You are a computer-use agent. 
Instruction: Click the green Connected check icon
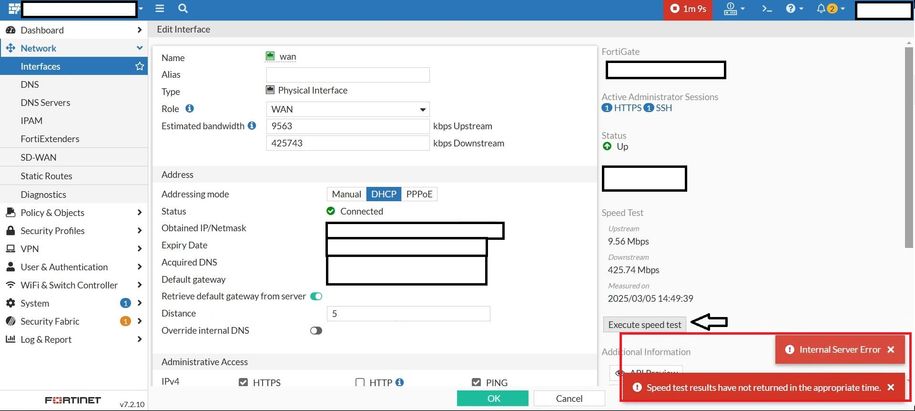pyautogui.click(x=331, y=211)
